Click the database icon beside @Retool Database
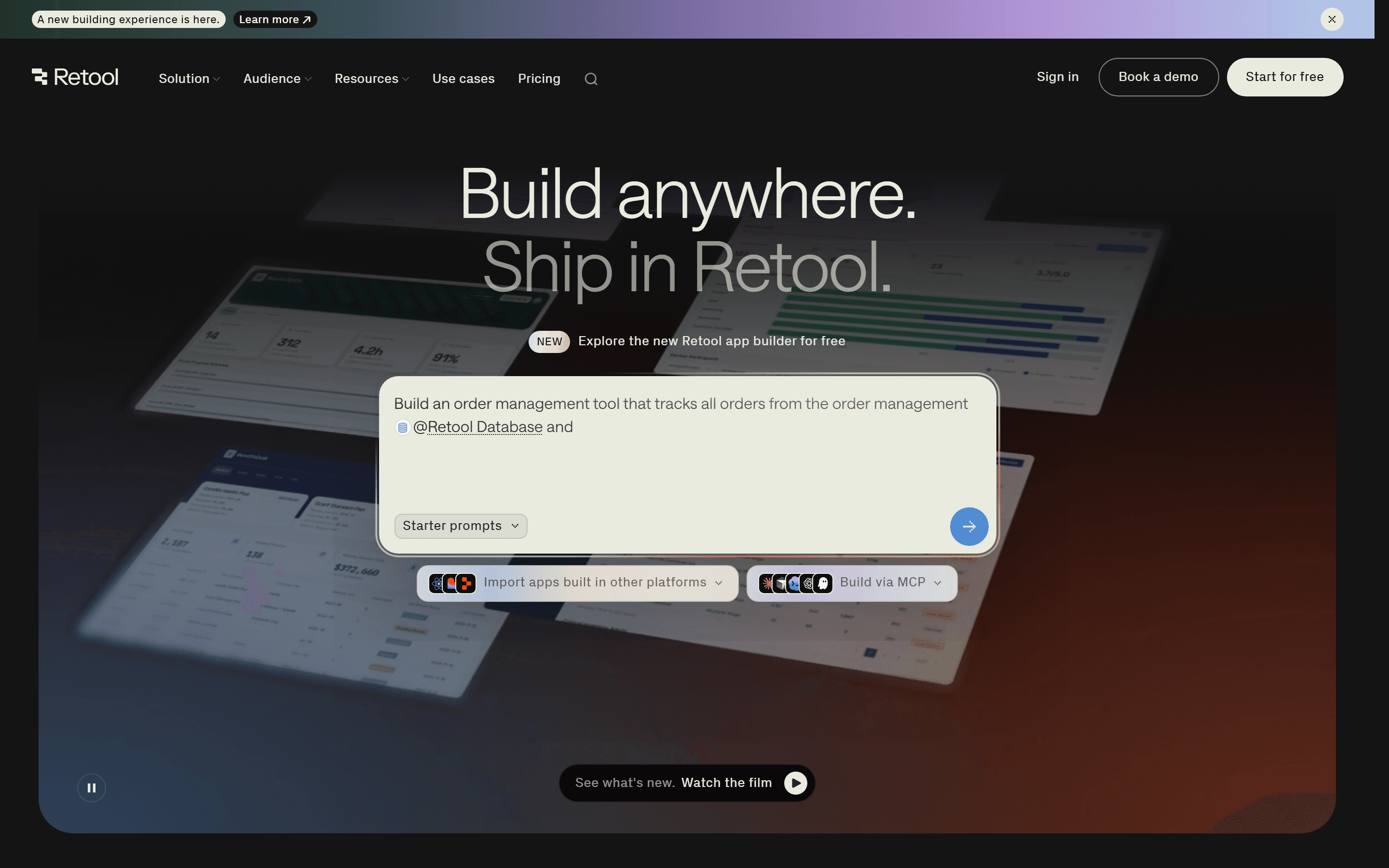The image size is (1389, 868). 402,428
